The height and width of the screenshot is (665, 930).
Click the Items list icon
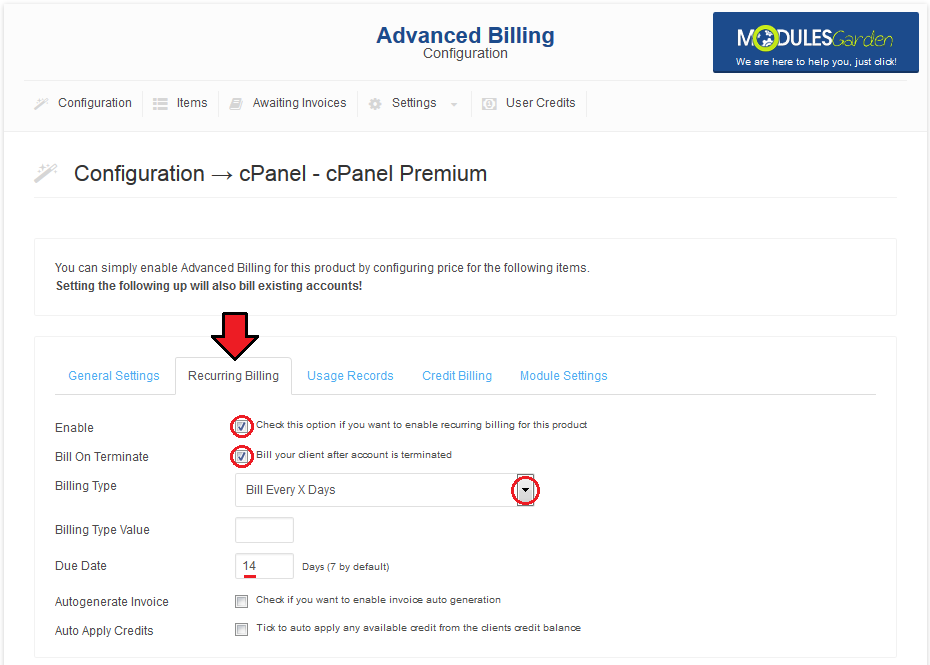(160, 104)
